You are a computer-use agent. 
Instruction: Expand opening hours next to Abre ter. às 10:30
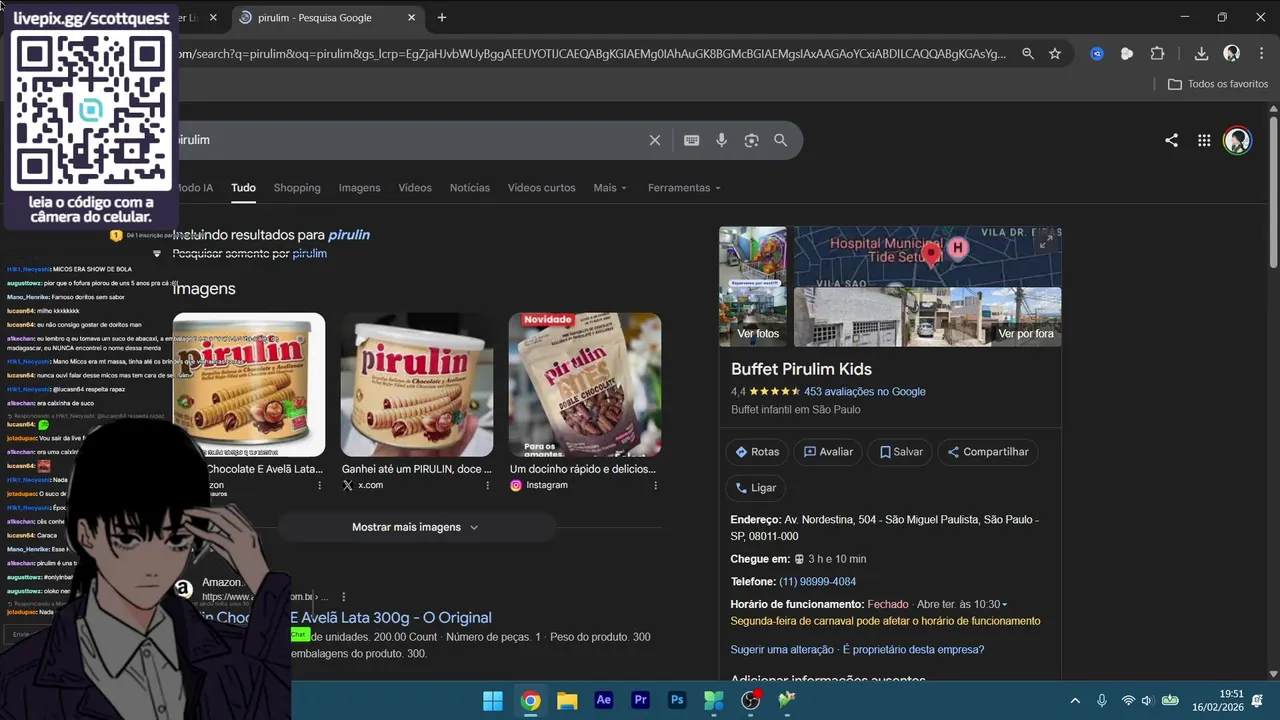pos(1004,605)
